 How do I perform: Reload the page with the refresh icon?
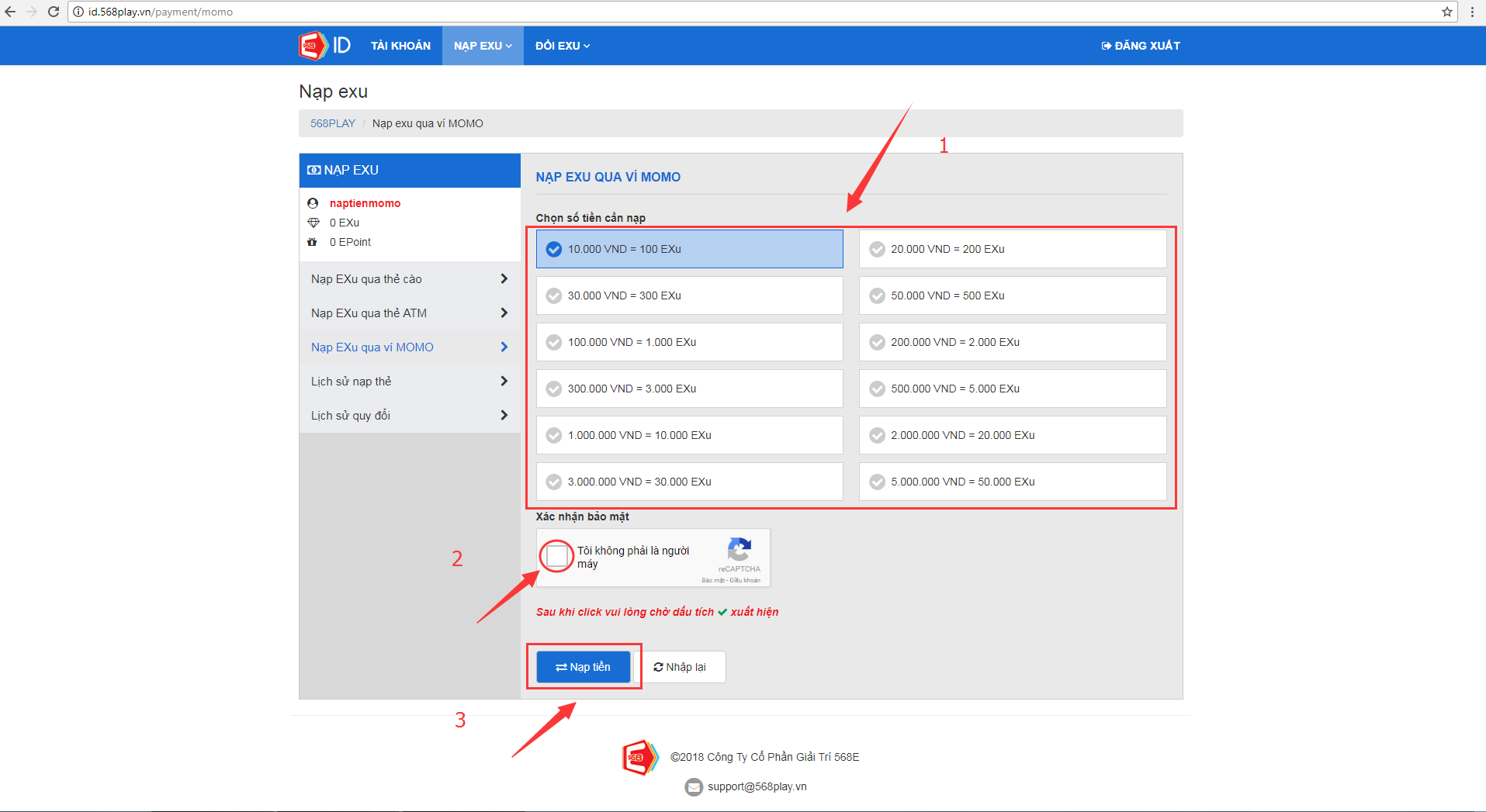54,12
